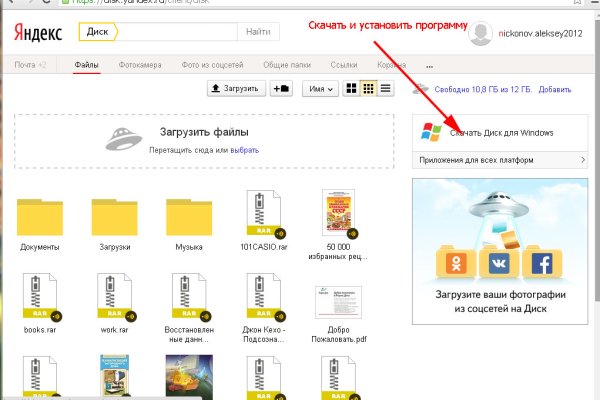Open the Загрузки folder
This screenshot has height=400, width=600.
115,217
